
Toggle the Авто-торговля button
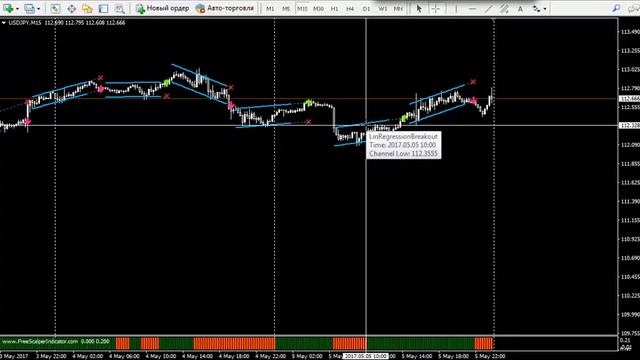224,8
